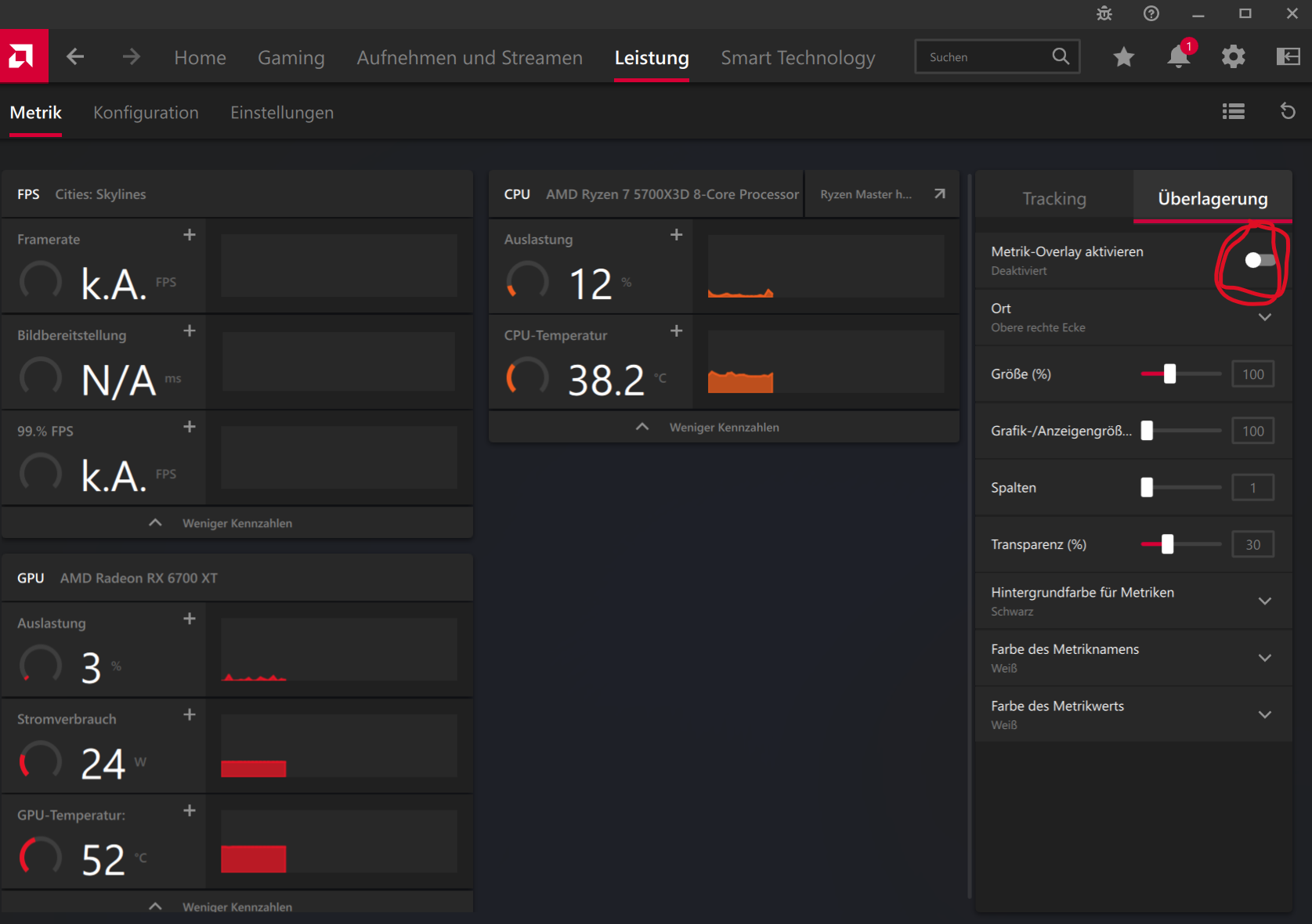Open favorites star icon
This screenshot has width=1312, height=924.
pos(1124,56)
